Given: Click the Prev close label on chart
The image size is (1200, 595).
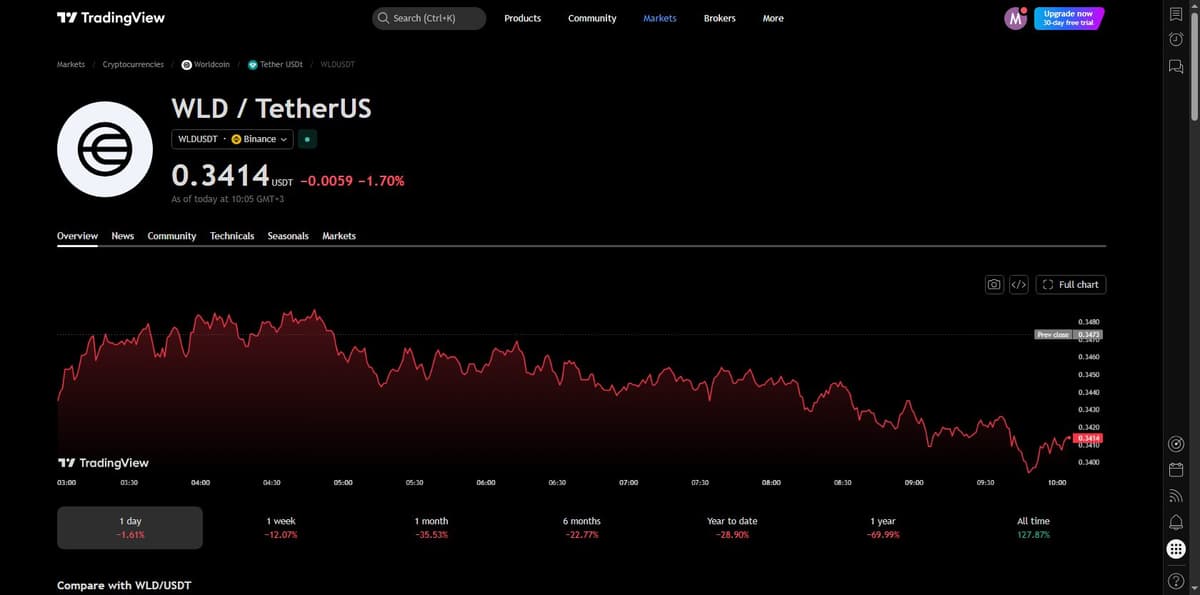Looking at the screenshot, I should click(x=1053, y=334).
